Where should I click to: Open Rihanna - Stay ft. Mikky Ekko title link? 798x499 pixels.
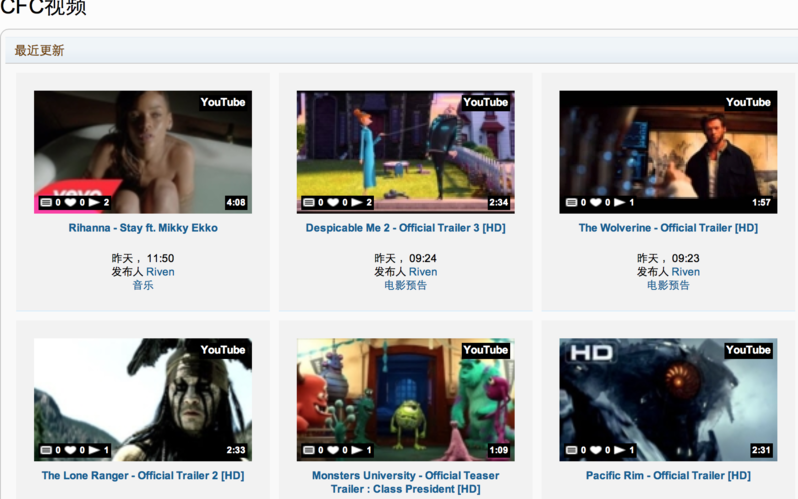point(143,228)
